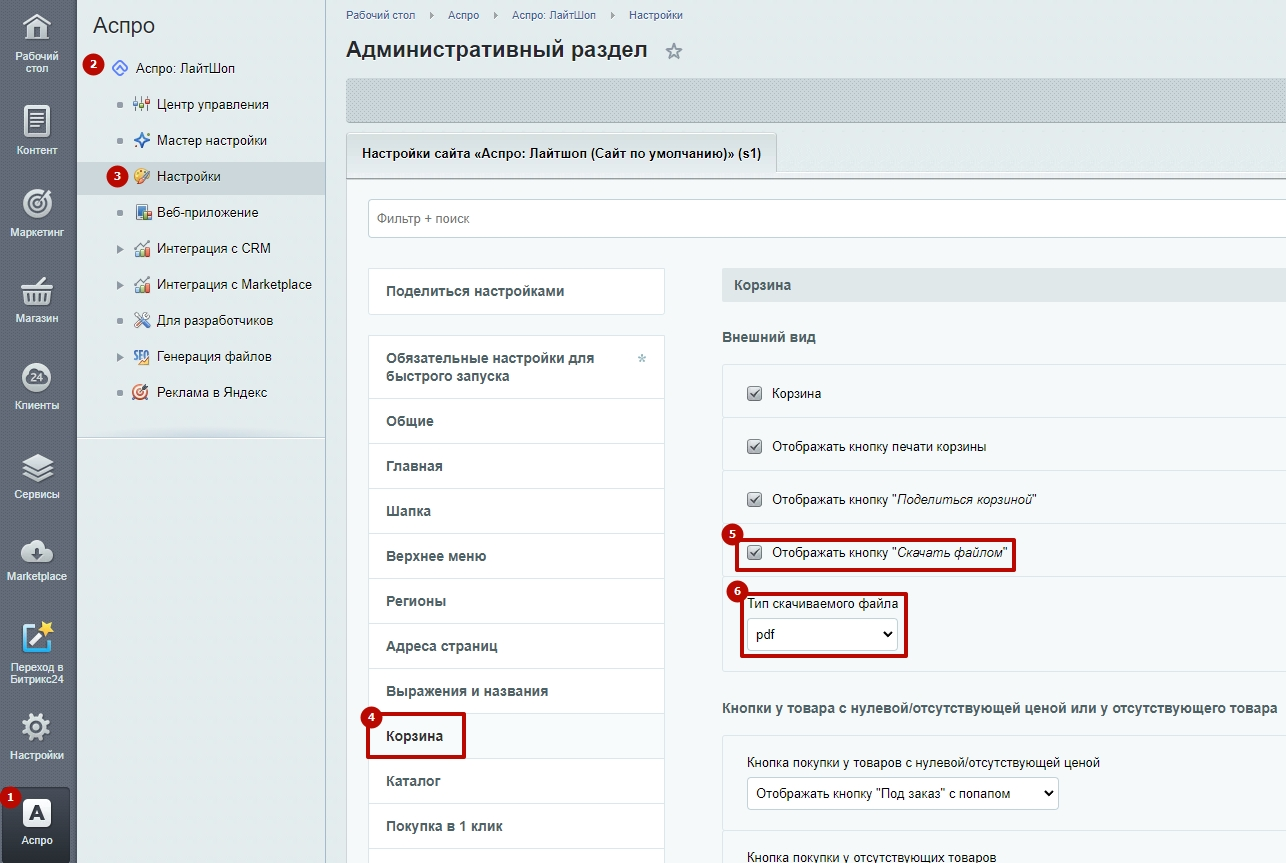Viewport: 1286px width, 863px height.
Task: Toggle the Корзина checkbox
Action: click(755, 393)
